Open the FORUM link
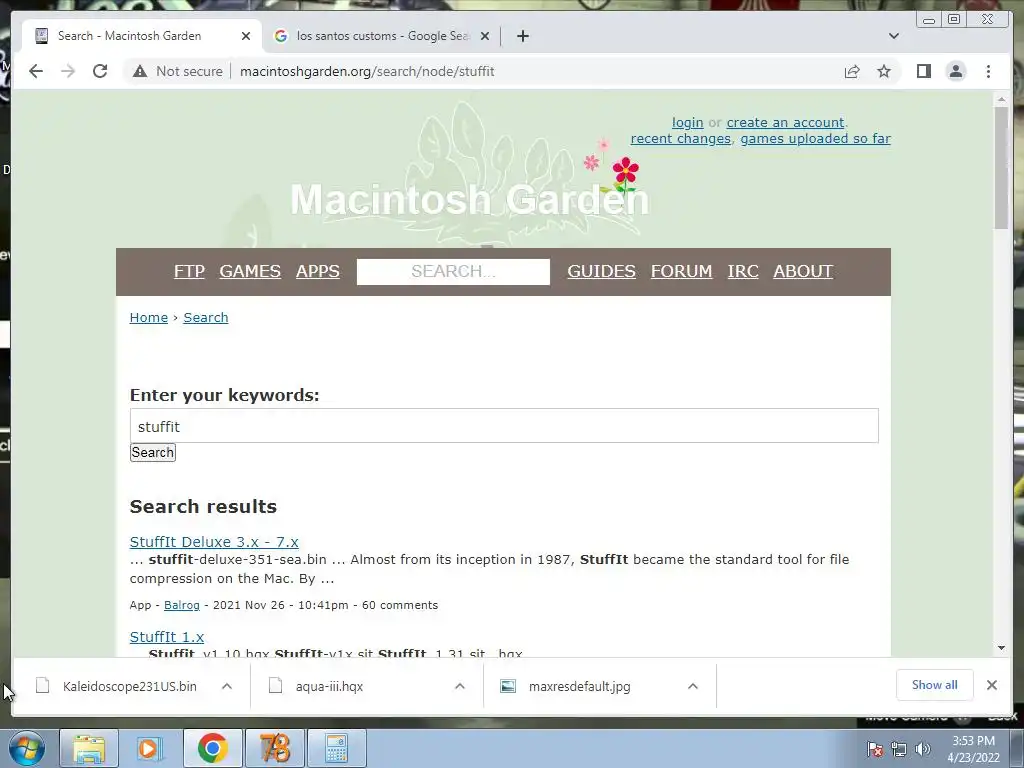1024x768 pixels. 681,271
